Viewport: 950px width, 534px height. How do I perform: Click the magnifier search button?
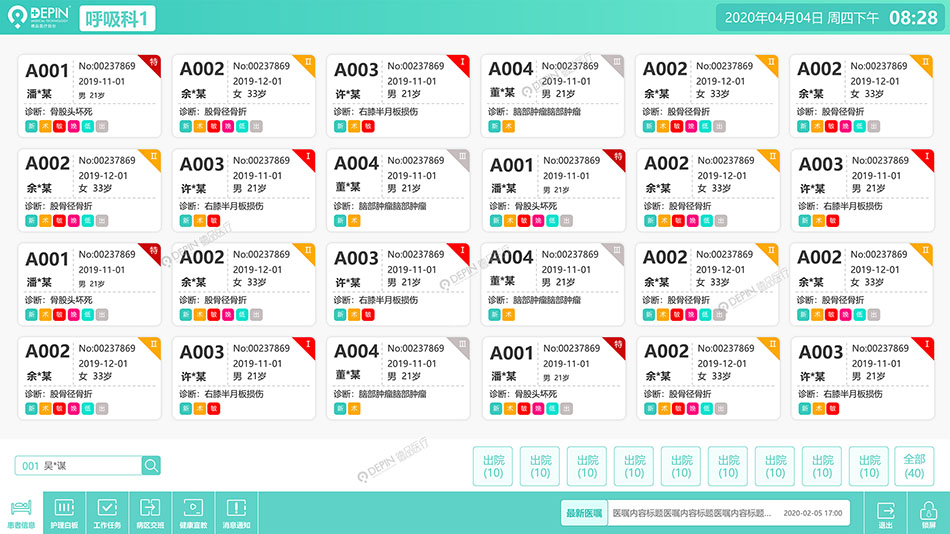point(151,465)
